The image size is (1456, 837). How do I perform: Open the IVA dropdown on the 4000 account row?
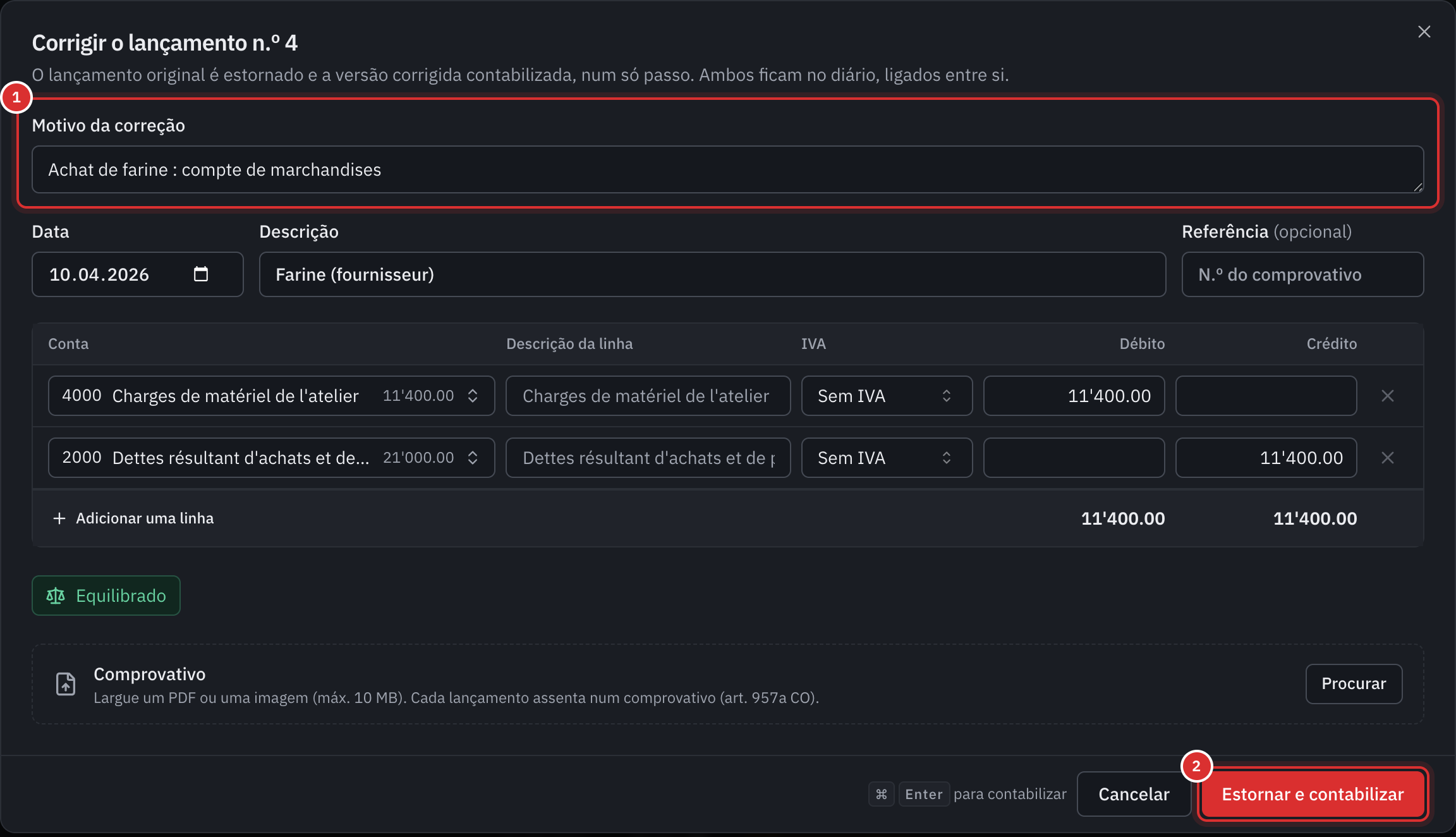click(887, 396)
